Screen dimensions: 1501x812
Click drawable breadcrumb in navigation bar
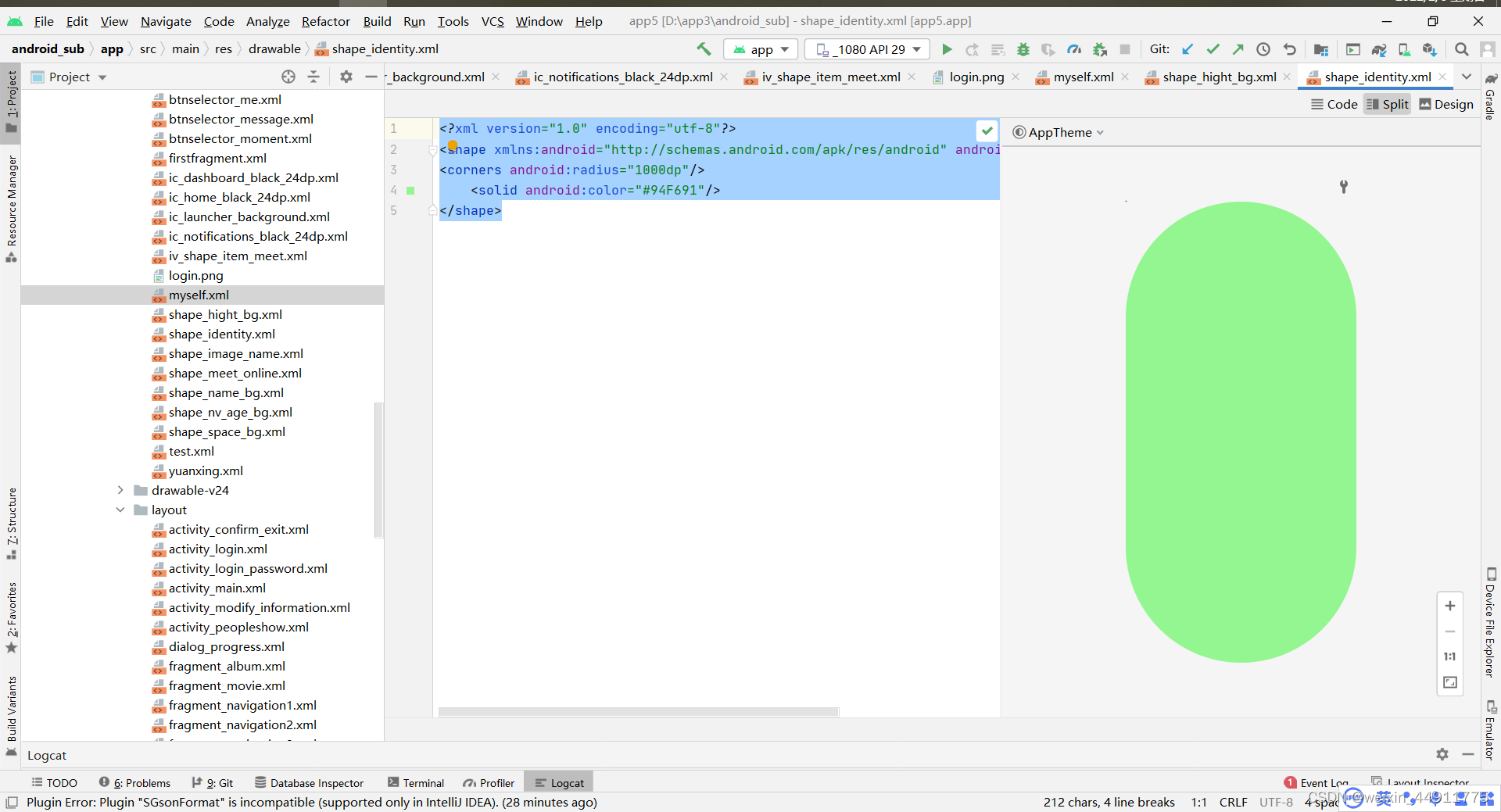click(x=274, y=48)
